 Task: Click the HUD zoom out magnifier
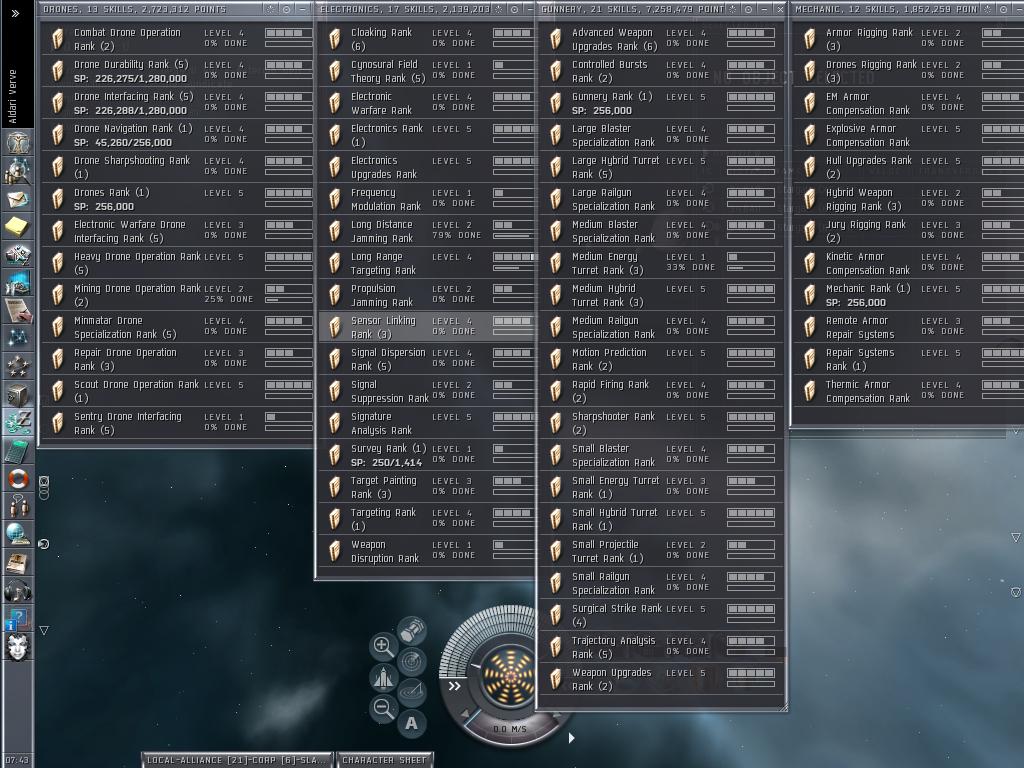coord(383,708)
